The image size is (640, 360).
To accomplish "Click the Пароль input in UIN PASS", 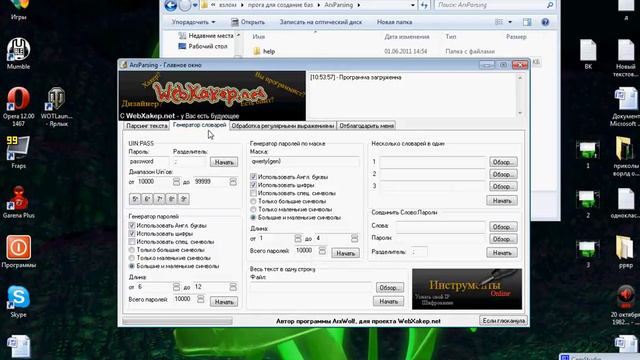I will pyautogui.click(x=149, y=162).
